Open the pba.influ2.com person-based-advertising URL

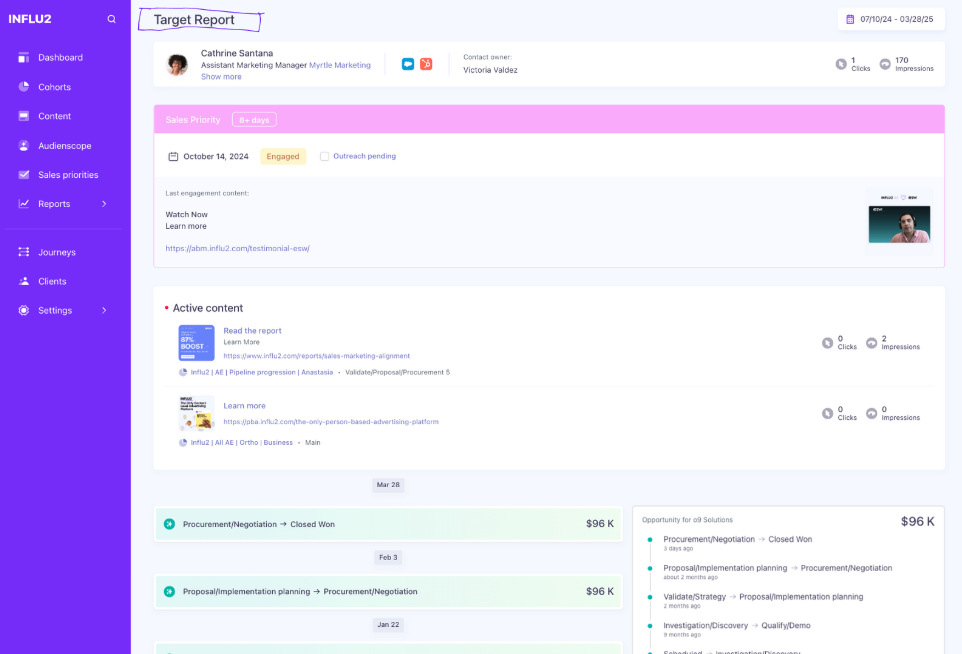(331, 421)
